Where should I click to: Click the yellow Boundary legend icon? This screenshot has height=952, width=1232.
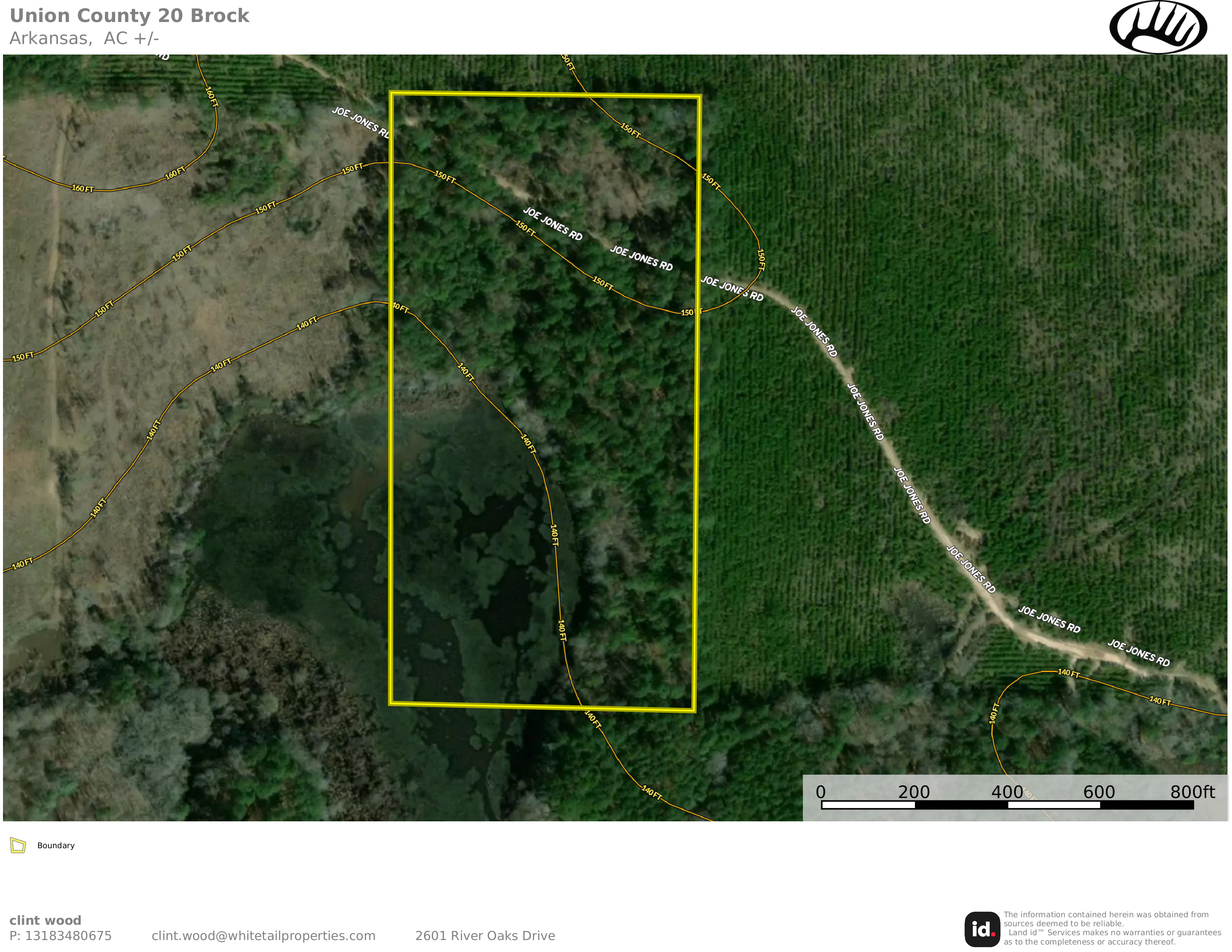[x=18, y=845]
